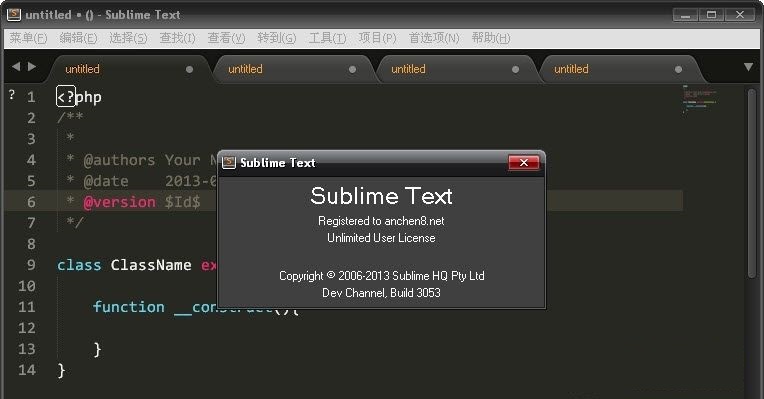Open the 工具(T) menu
This screenshot has width=764, height=399.
point(327,38)
